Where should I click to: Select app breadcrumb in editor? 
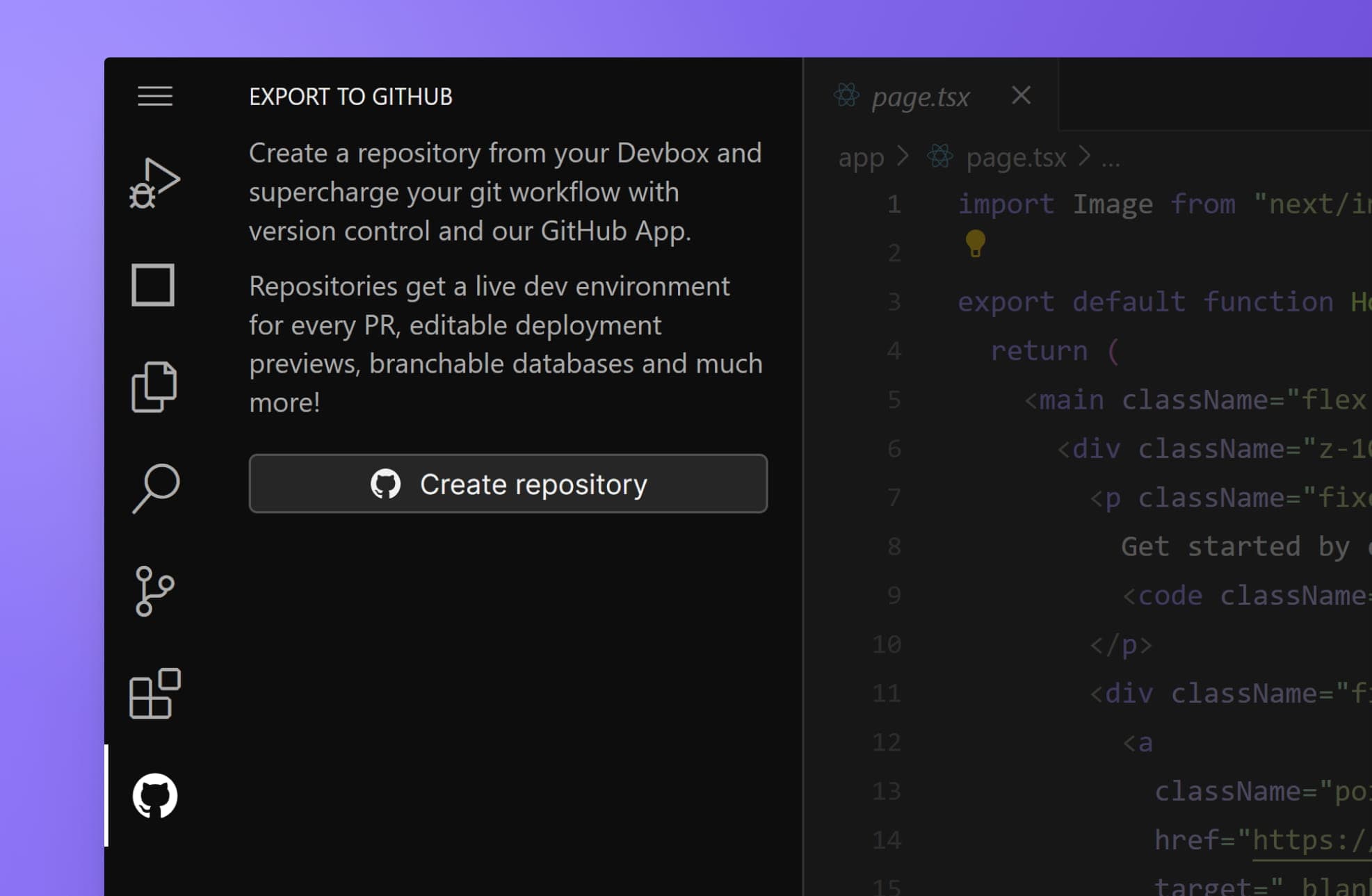tap(858, 157)
